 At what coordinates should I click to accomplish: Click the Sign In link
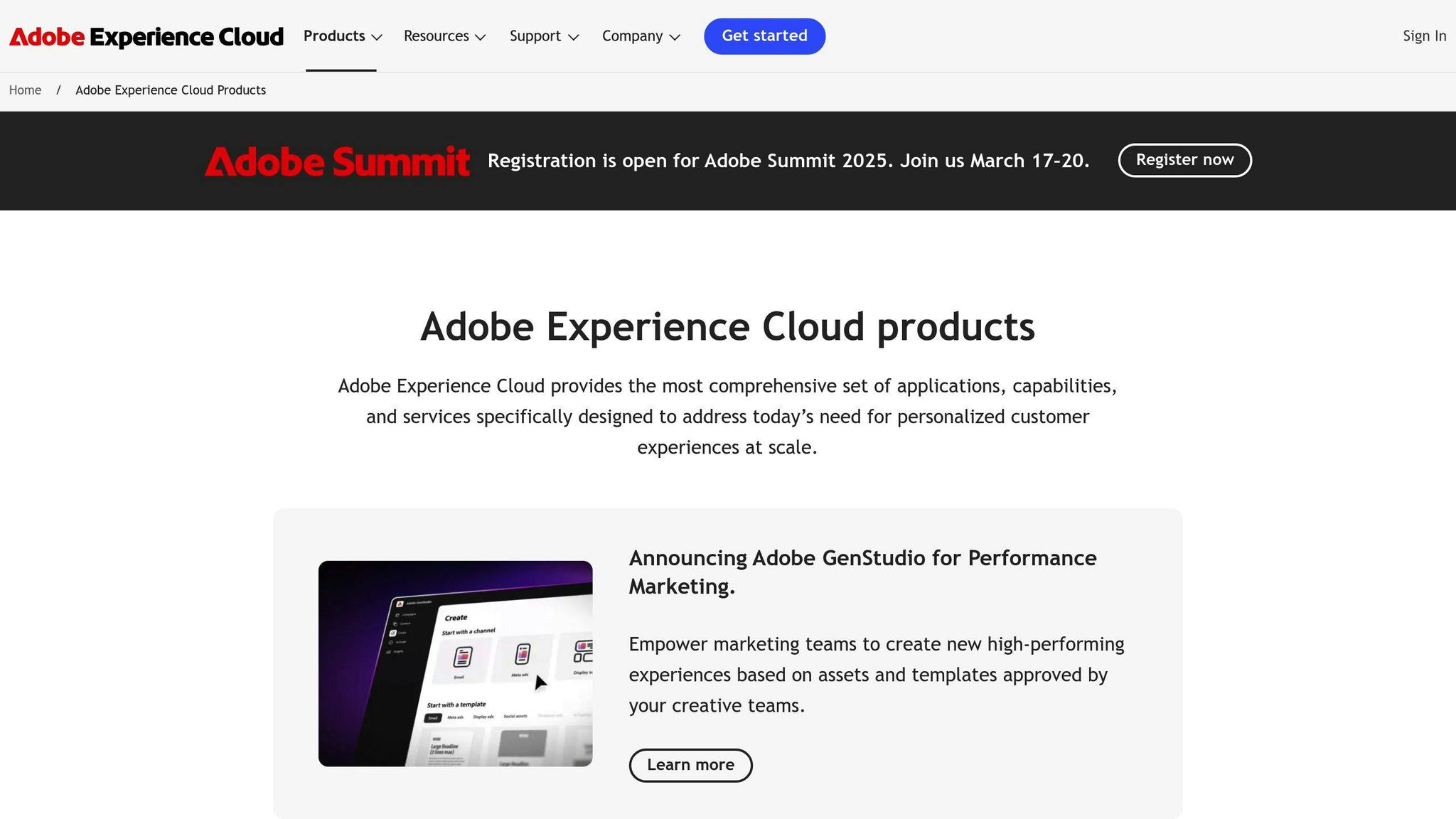[x=1424, y=36]
